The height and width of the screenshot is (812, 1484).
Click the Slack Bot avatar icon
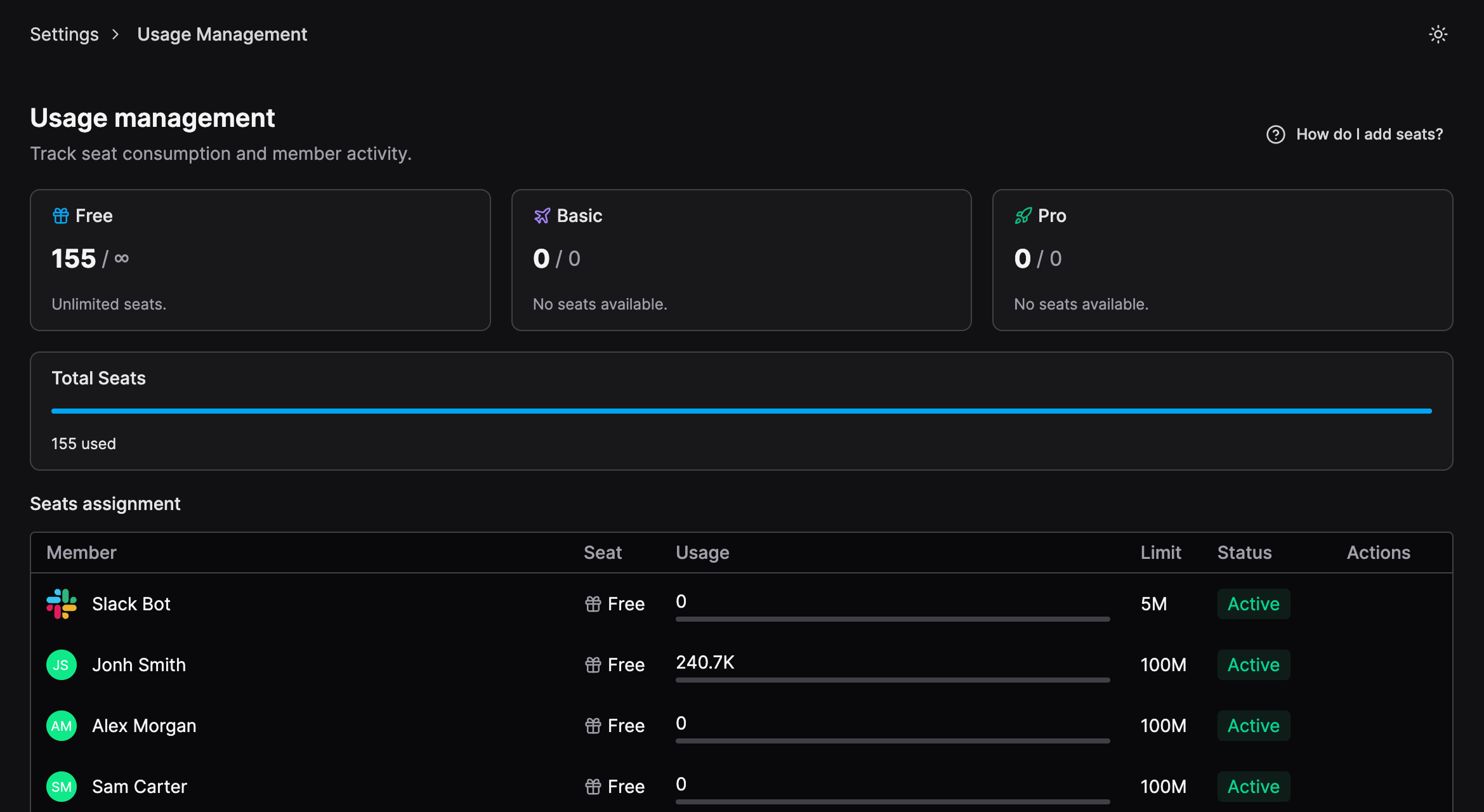pyautogui.click(x=62, y=603)
